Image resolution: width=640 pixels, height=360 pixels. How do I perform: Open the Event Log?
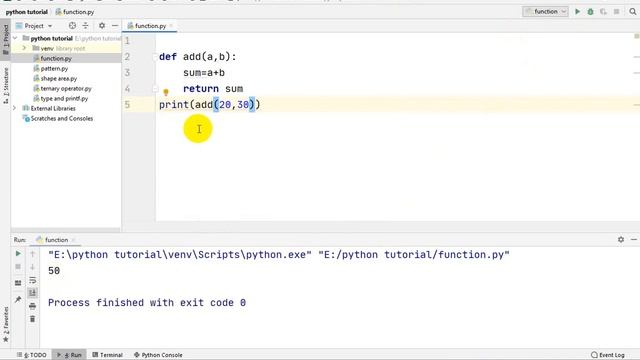(x=608, y=355)
